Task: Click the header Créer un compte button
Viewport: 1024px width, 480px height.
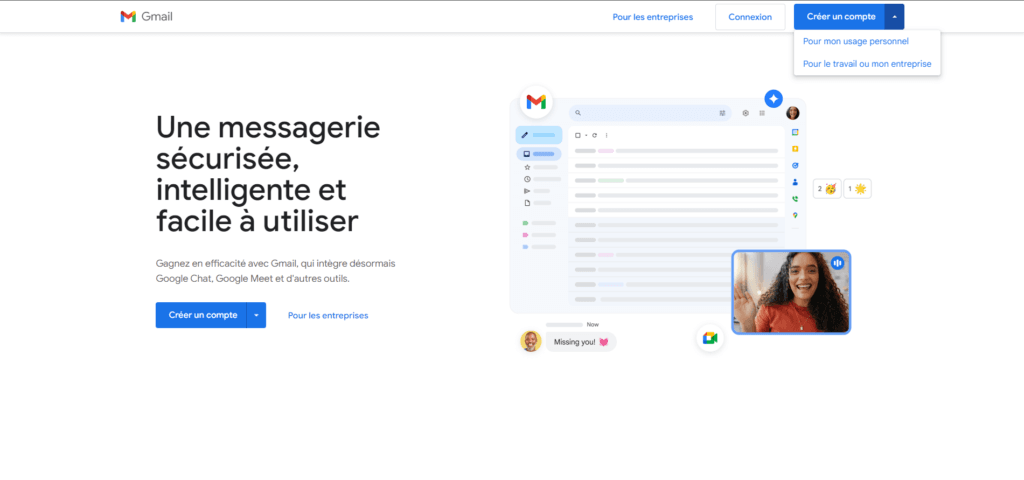Action: (x=840, y=17)
